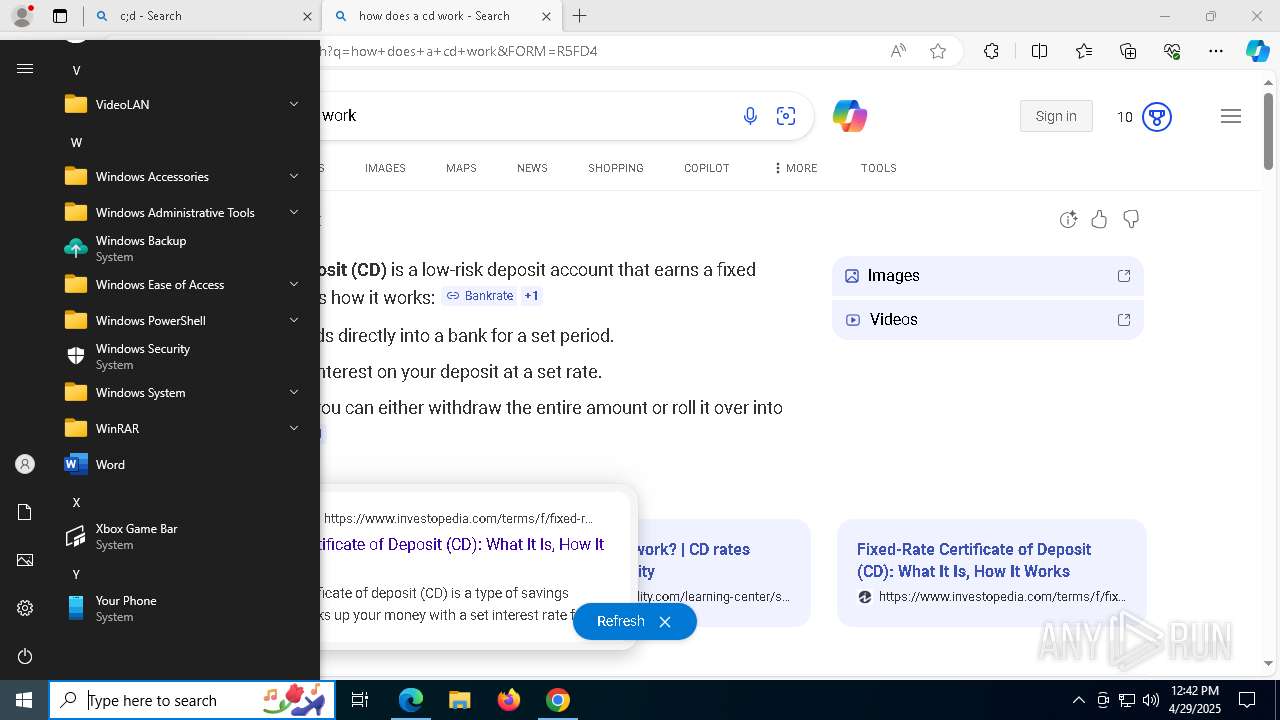Switch to MAPS search tab
This screenshot has height=720, width=1280.
click(x=461, y=168)
